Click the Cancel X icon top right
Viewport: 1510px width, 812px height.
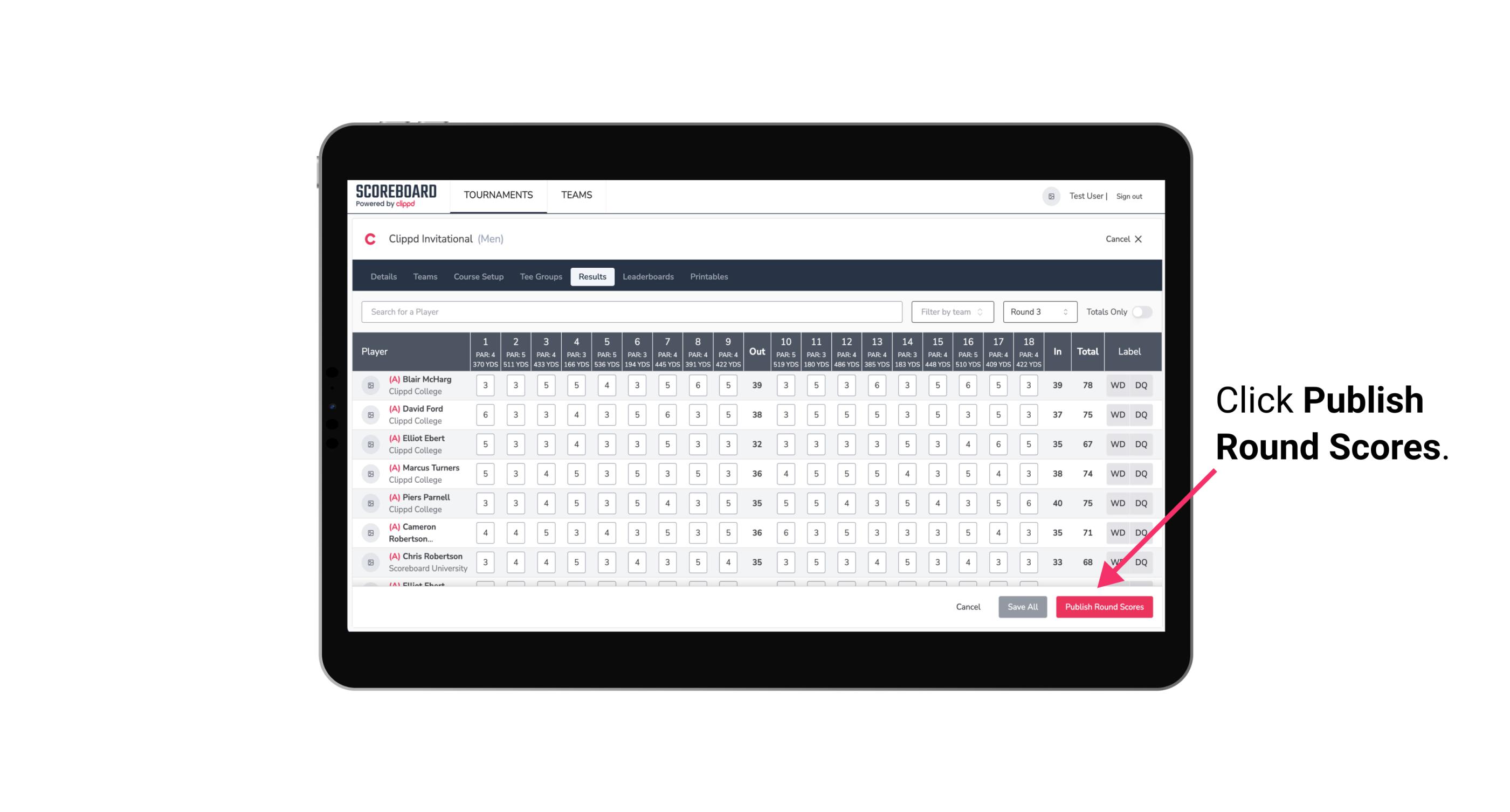(x=1138, y=238)
